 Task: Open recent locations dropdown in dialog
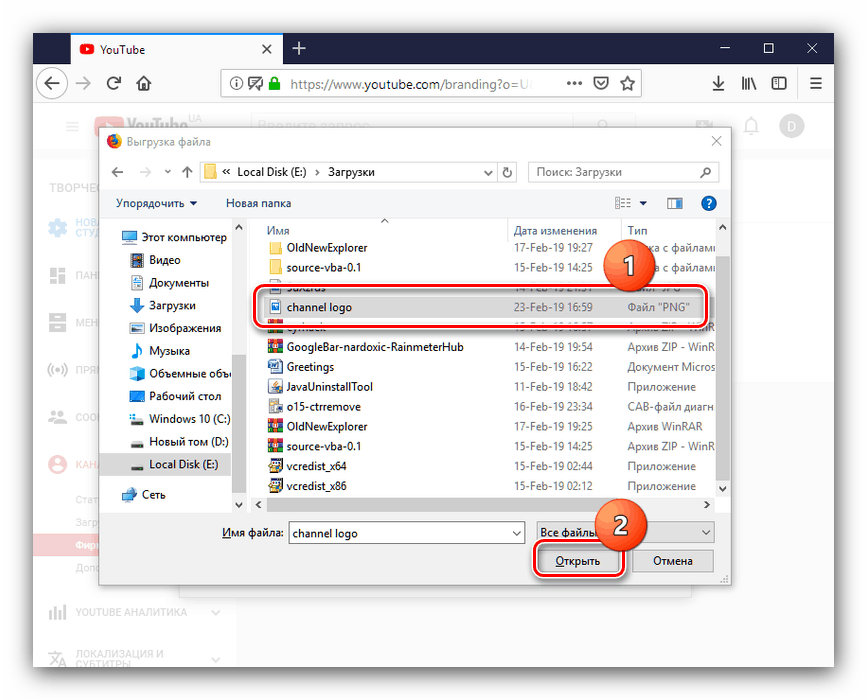pos(168,172)
